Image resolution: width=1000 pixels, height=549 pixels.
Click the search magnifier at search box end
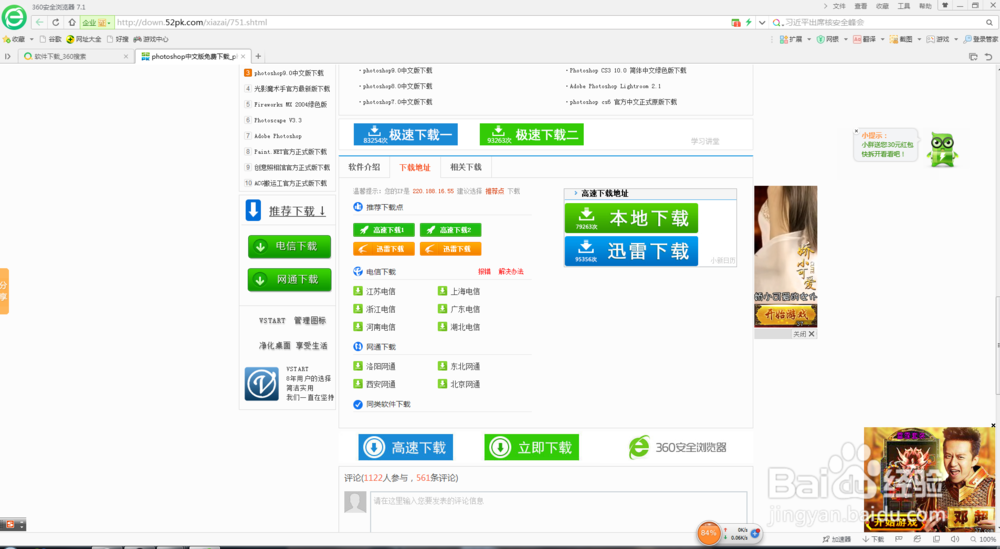coord(989,22)
